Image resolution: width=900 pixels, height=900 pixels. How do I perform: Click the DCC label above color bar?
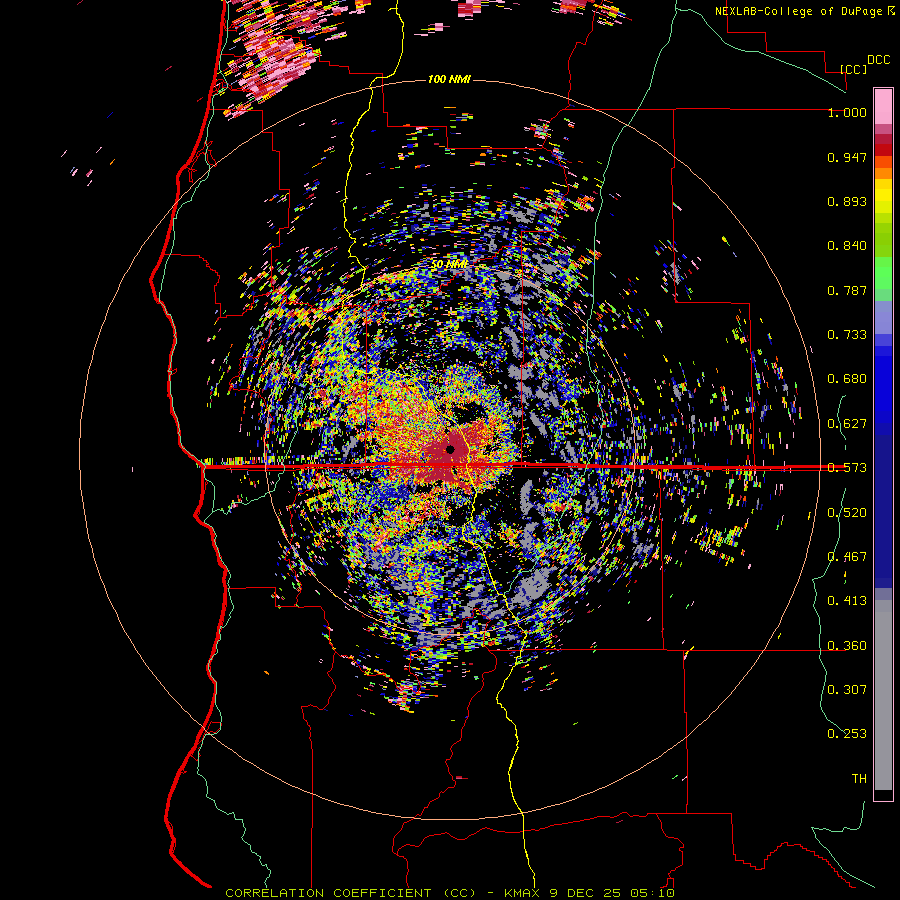[x=879, y=60]
